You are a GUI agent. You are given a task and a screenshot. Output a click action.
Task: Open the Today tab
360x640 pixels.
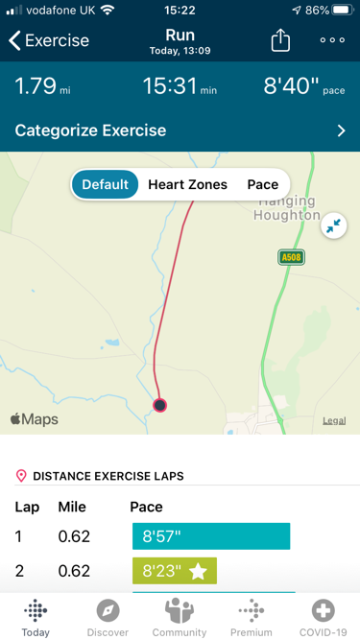click(36, 618)
